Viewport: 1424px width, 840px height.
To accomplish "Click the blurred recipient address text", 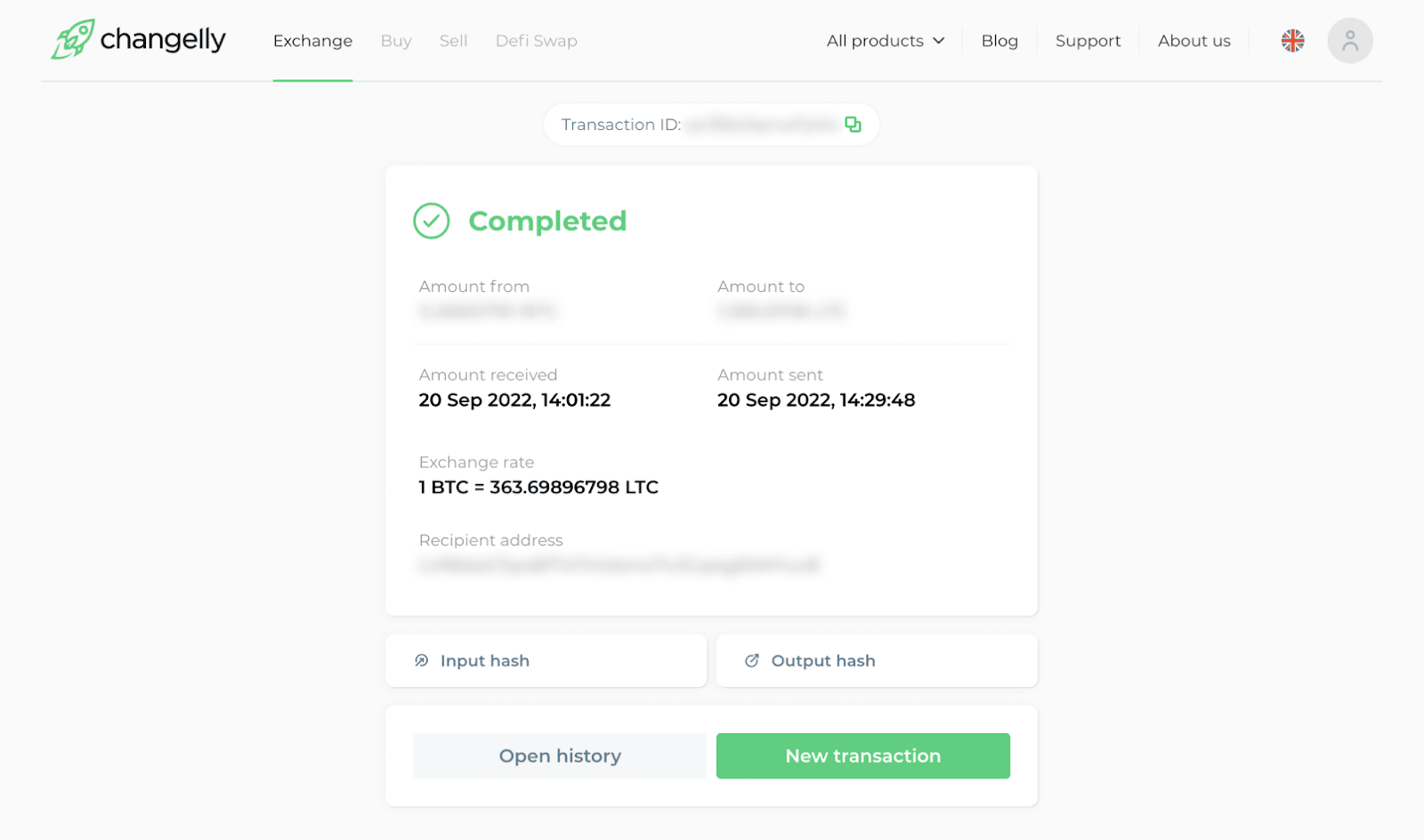I will coord(619,565).
